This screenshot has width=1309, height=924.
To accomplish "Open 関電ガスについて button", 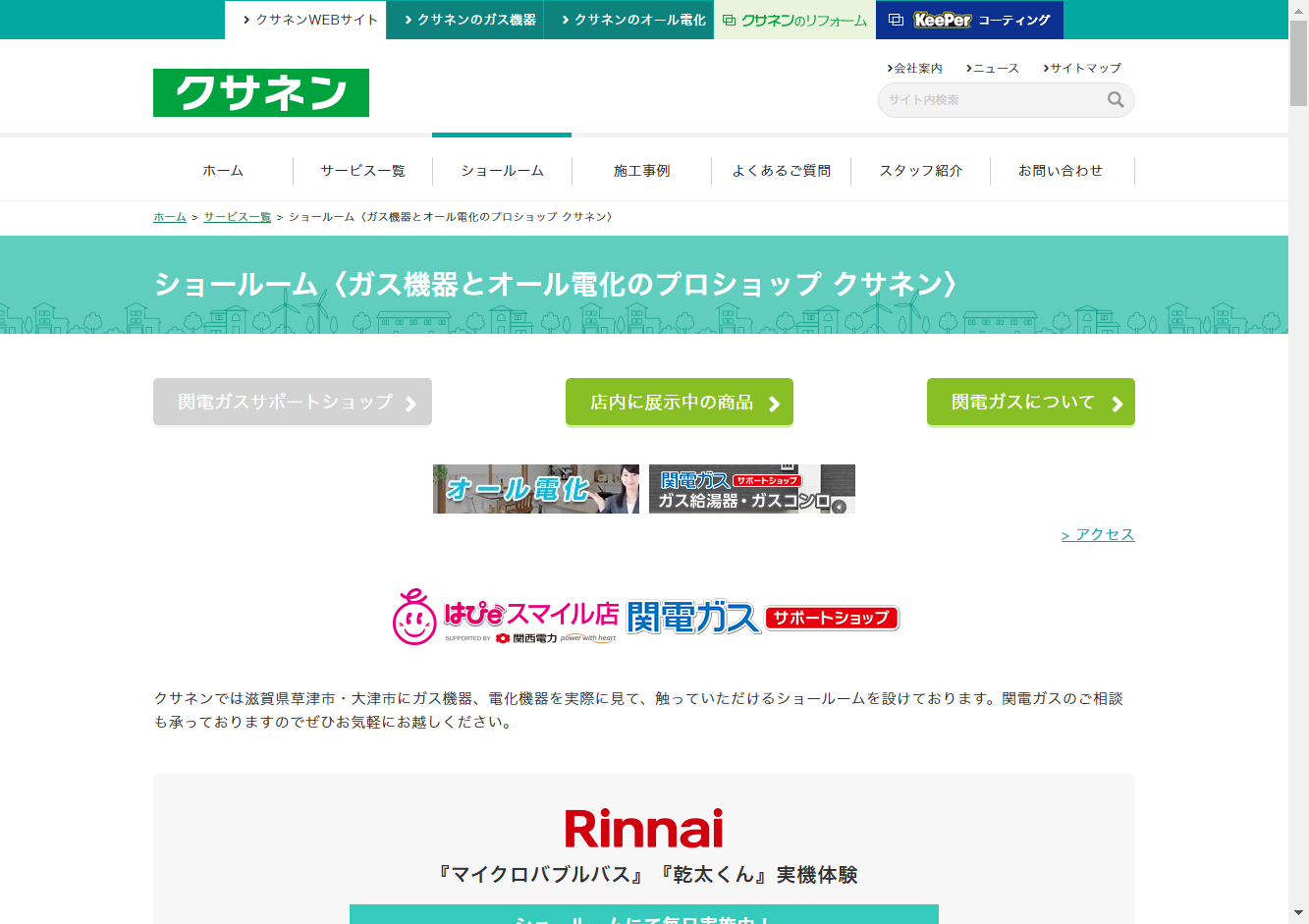I will [1030, 403].
